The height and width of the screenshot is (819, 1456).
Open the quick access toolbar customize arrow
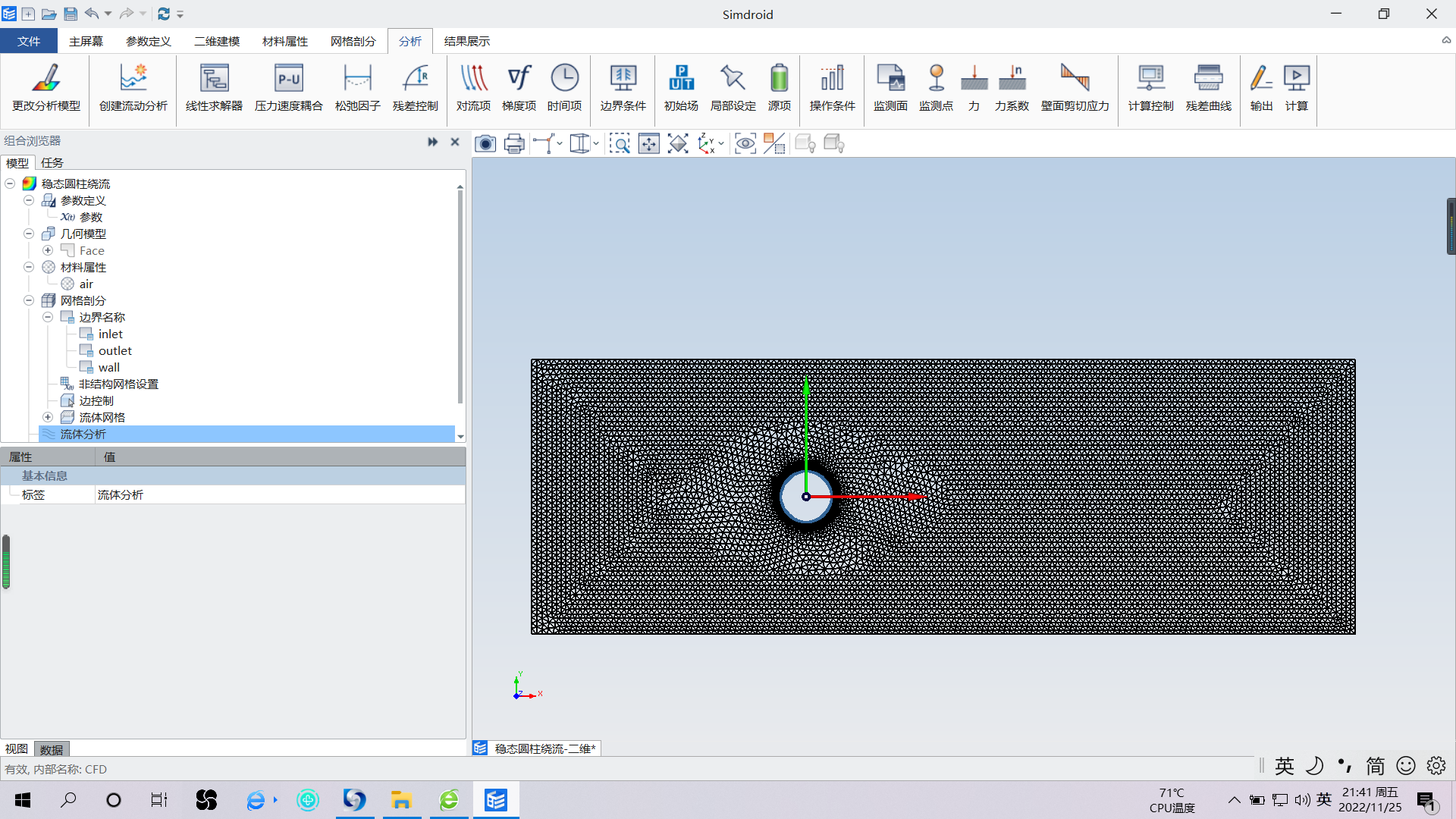[x=180, y=14]
